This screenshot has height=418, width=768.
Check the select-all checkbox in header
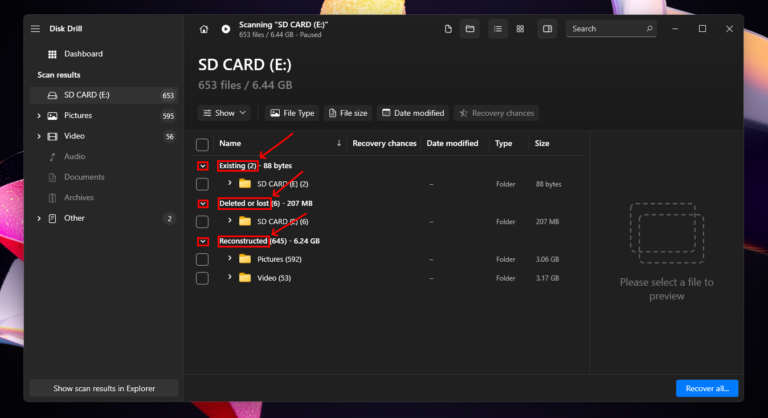203,144
